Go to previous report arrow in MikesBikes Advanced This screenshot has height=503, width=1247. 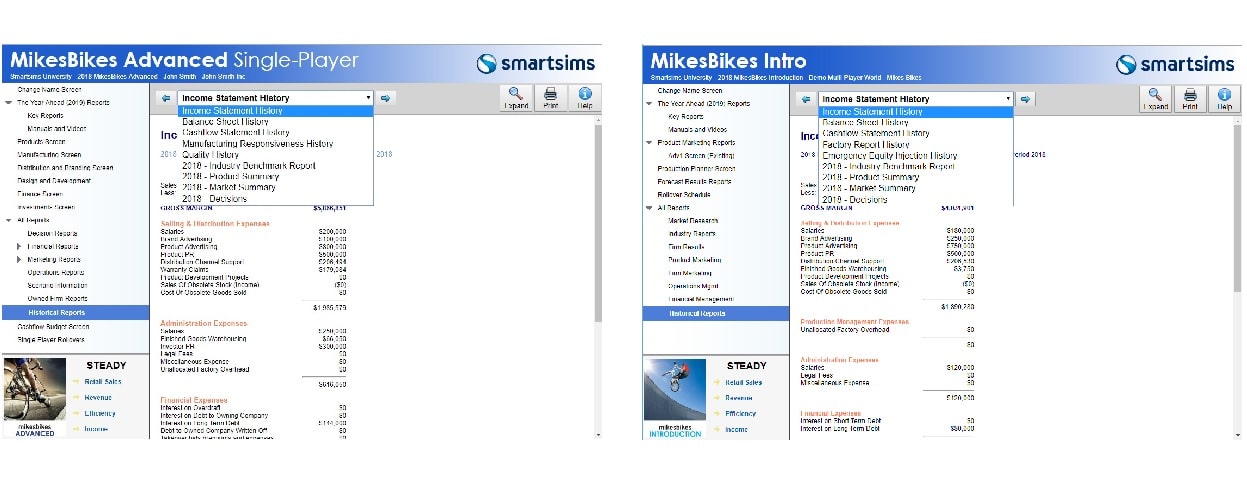[165, 98]
